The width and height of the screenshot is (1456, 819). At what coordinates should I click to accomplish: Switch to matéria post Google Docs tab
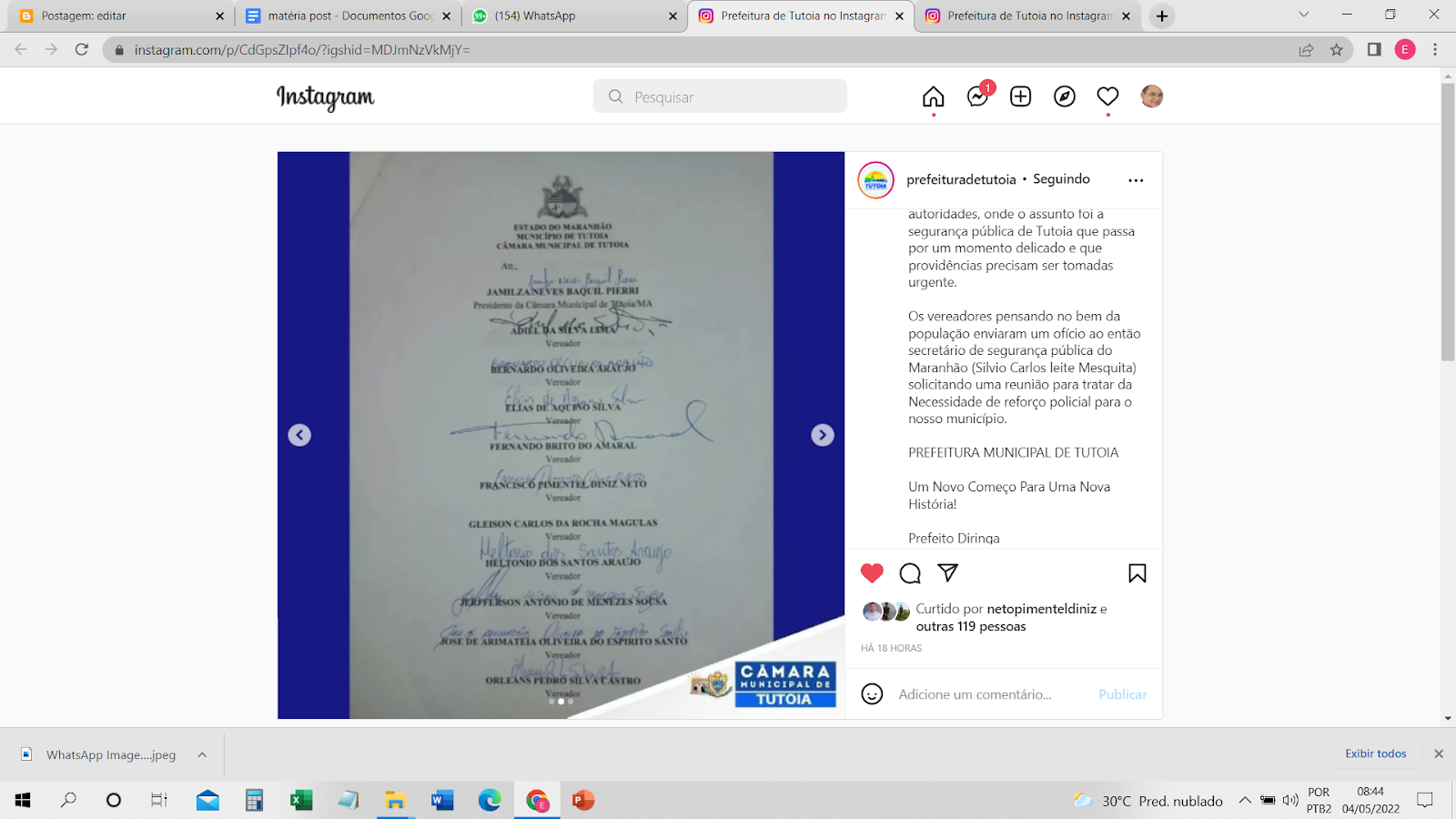349,16
